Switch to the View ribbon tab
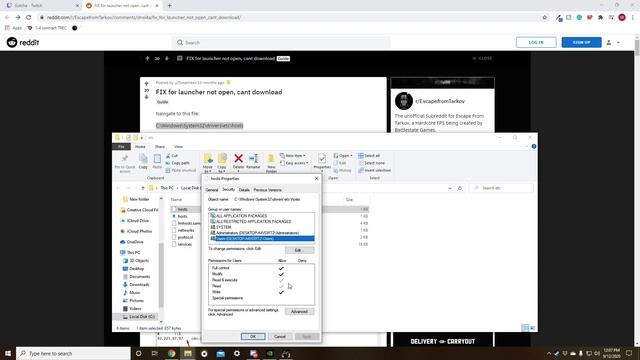 [x=178, y=147]
